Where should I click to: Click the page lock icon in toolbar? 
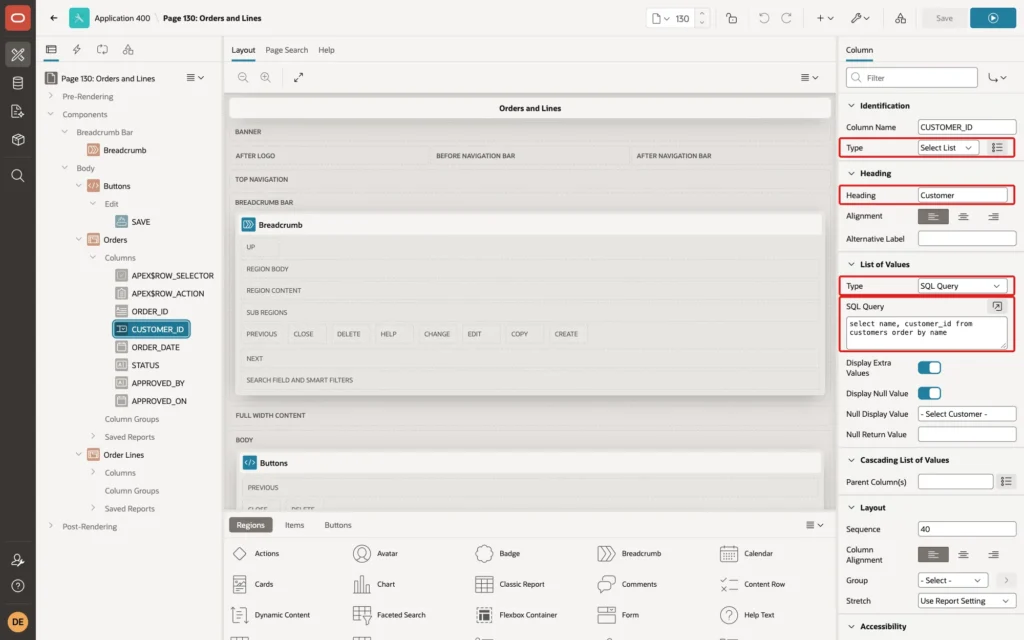(731, 18)
